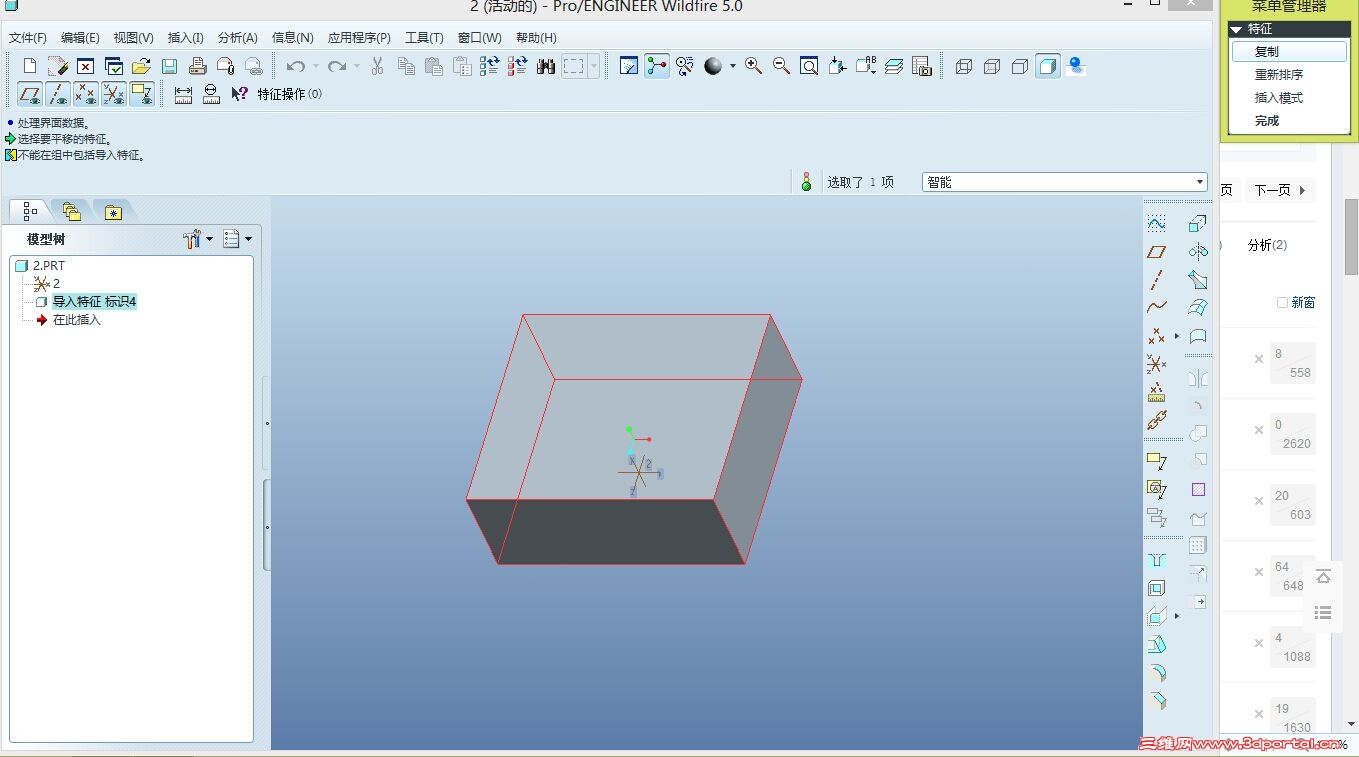
Task: Expand the datum point tool flyout arrow
Action: coord(1177,336)
